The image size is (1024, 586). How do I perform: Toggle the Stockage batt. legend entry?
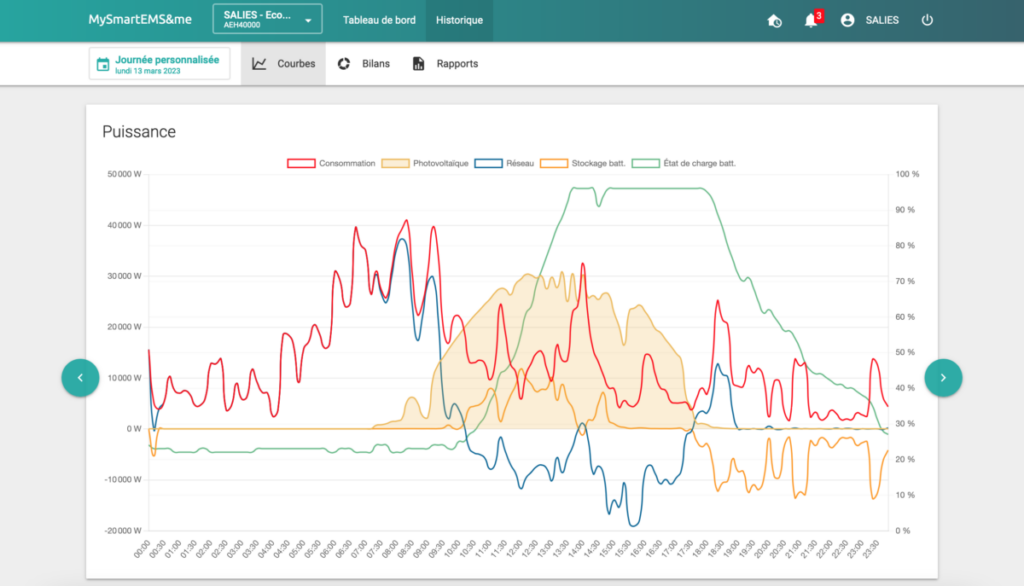[583, 163]
